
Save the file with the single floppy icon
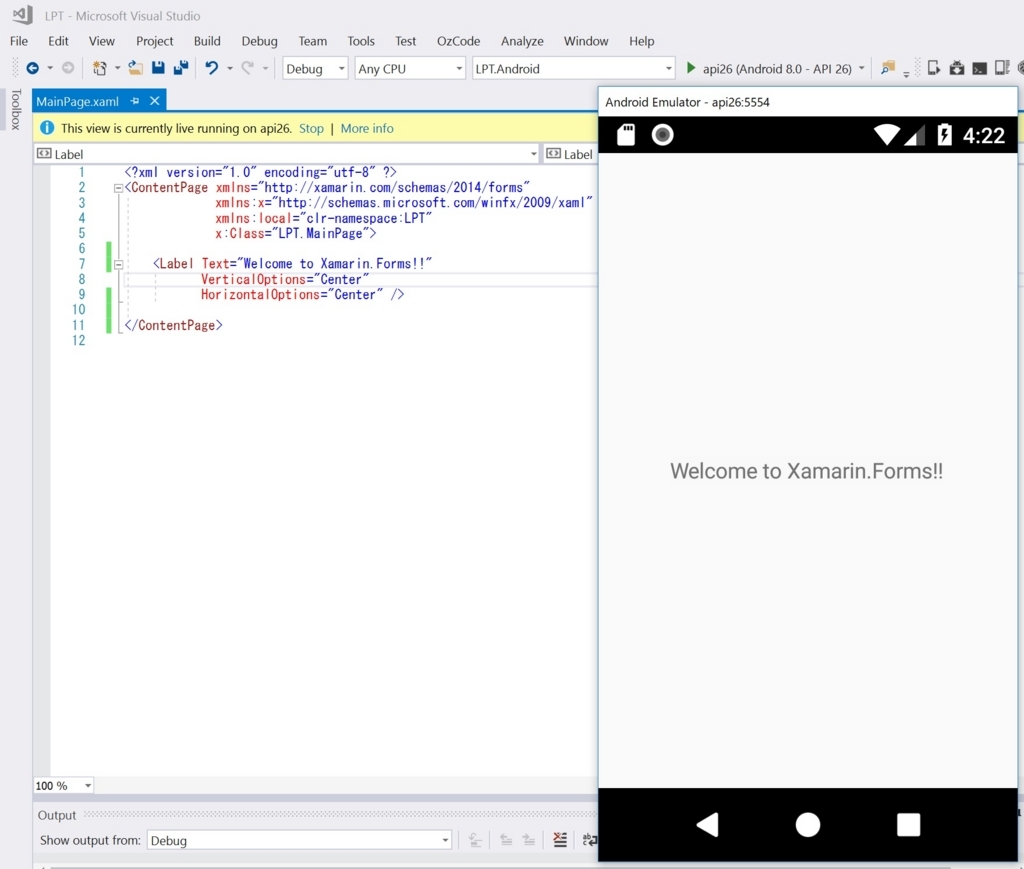158,67
